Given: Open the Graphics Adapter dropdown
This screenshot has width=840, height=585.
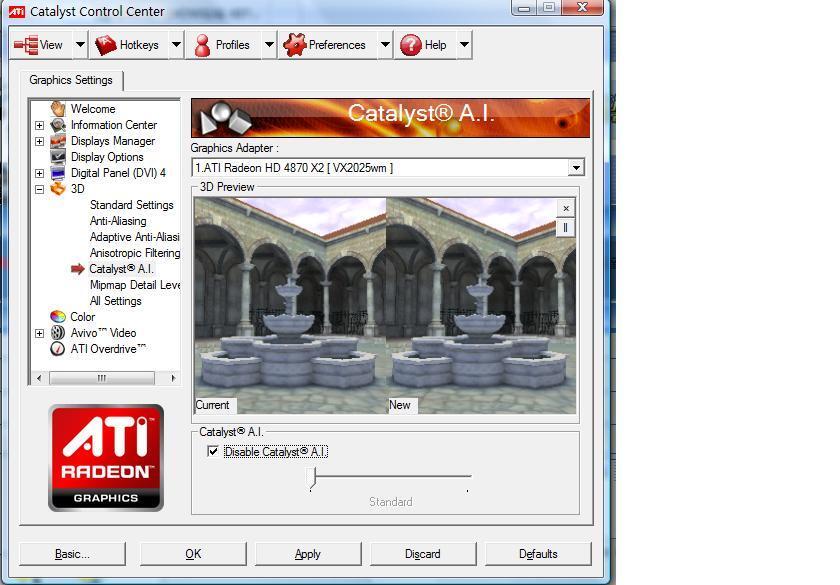Looking at the screenshot, I should coord(575,168).
